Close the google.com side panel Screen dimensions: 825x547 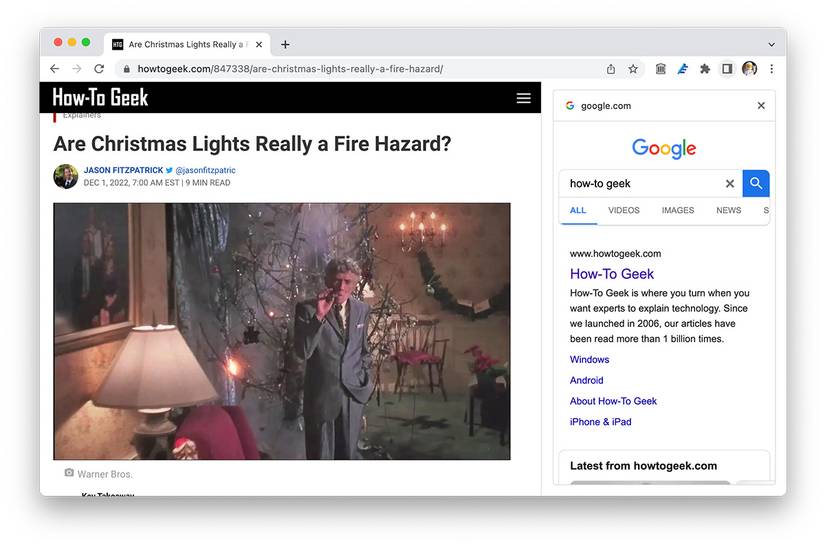(x=761, y=106)
